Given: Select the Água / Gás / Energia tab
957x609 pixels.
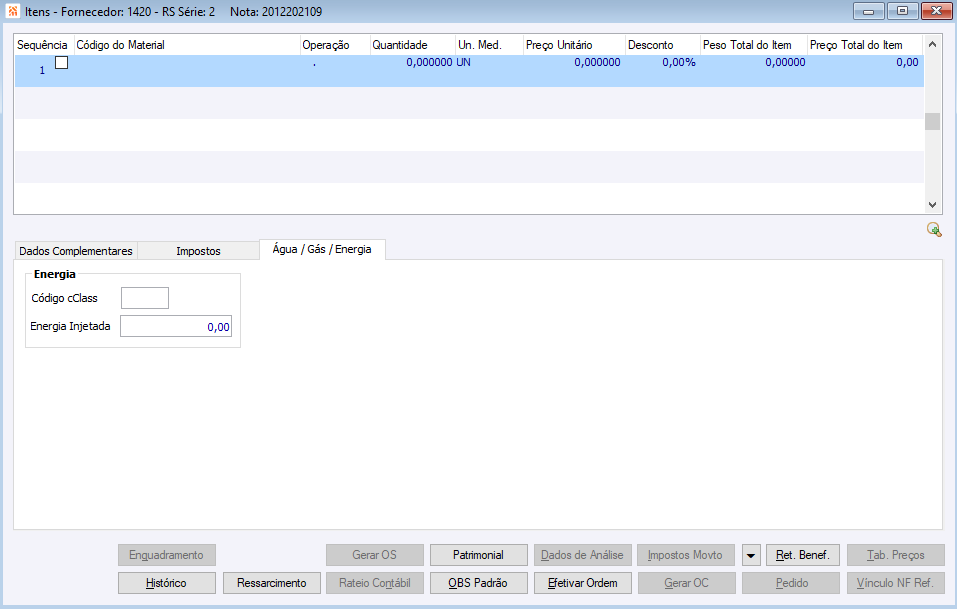Looking at the screenshot, I should pos(322,249).
